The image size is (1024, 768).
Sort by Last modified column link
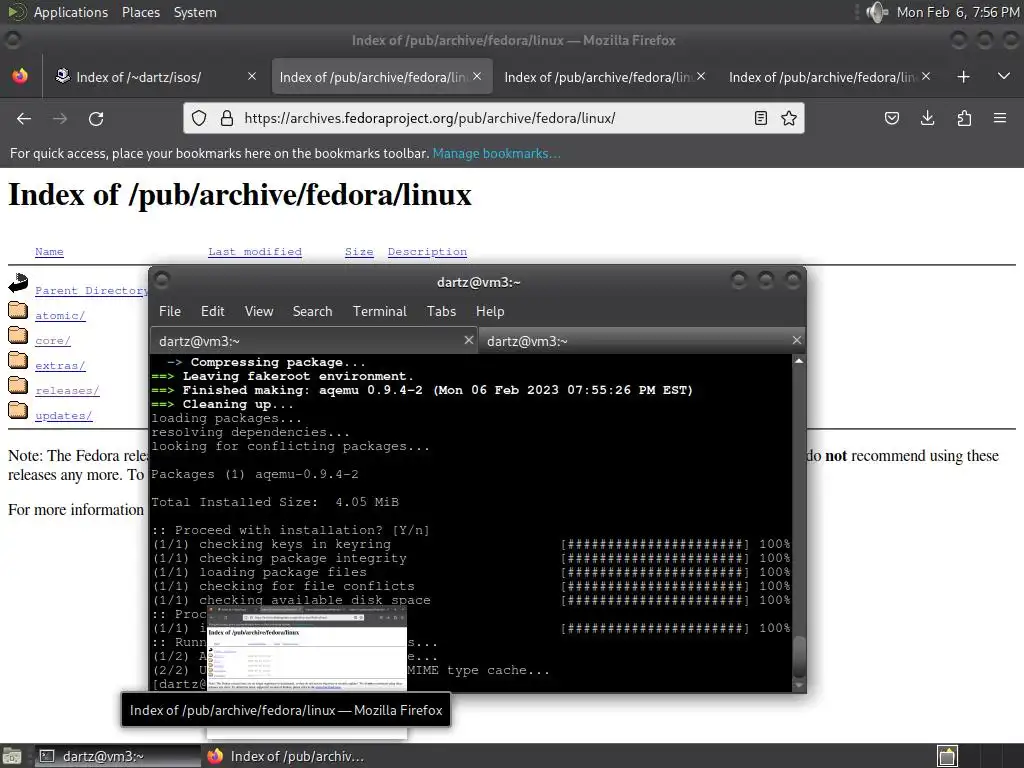[x=255, y=251]
